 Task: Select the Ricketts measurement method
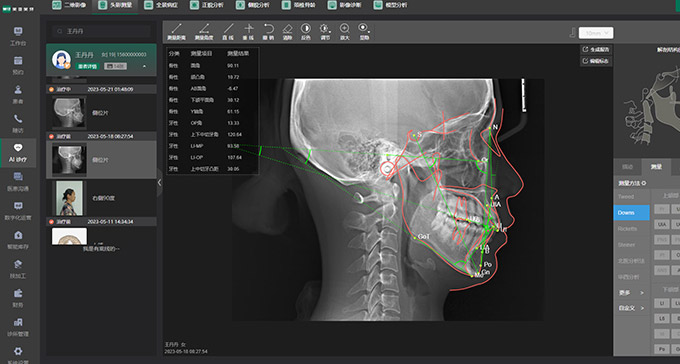point(631,229)
